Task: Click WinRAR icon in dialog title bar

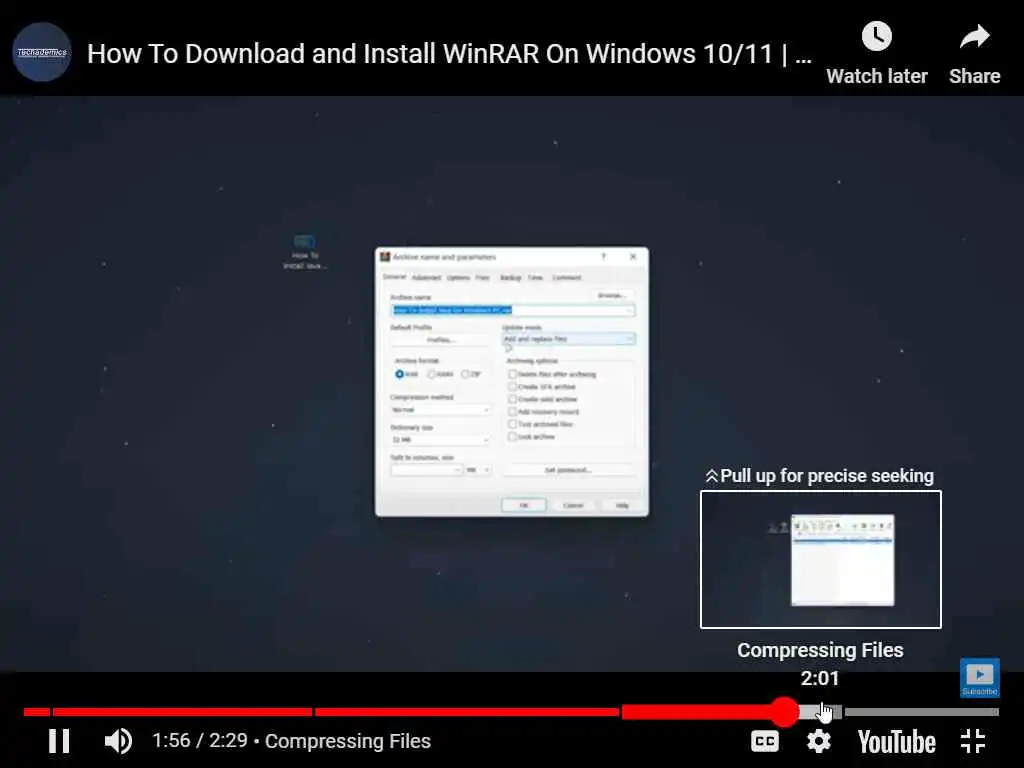Action: coord(385,257)
